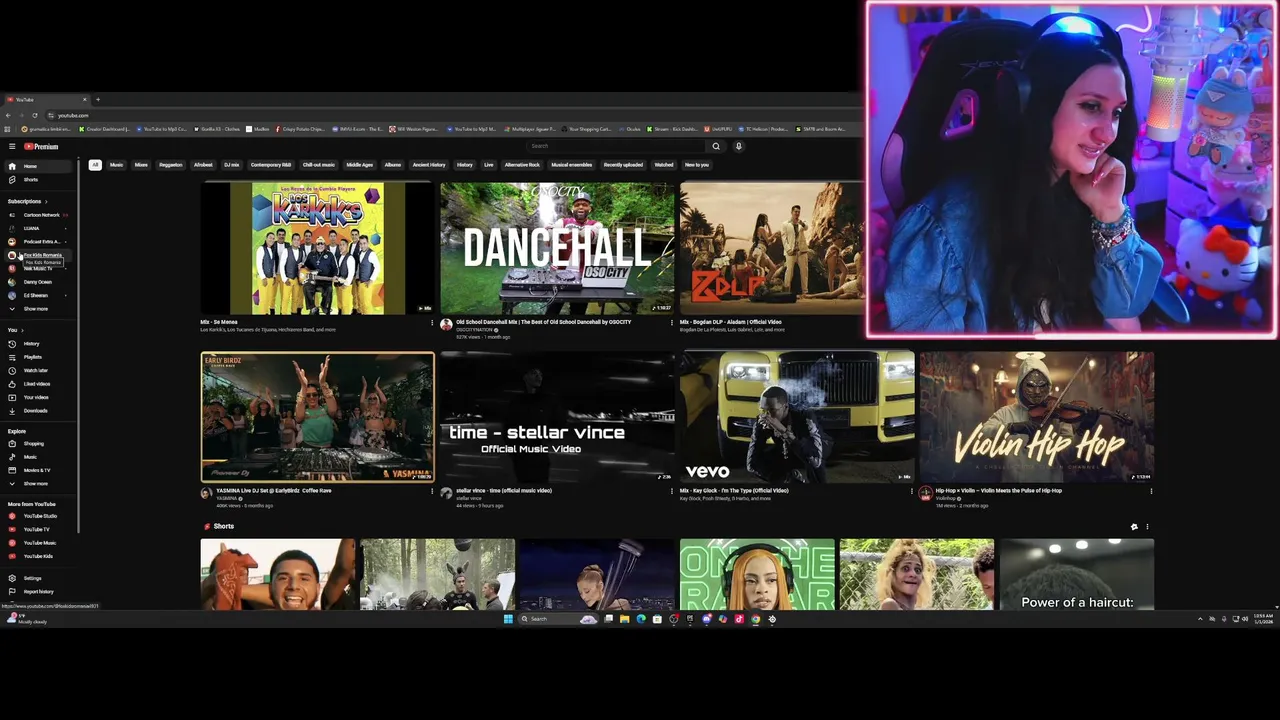Open Shopping under Explore
Viewport: 1280px width, 720px height.
pyautogui.click(x=33, y=444)
